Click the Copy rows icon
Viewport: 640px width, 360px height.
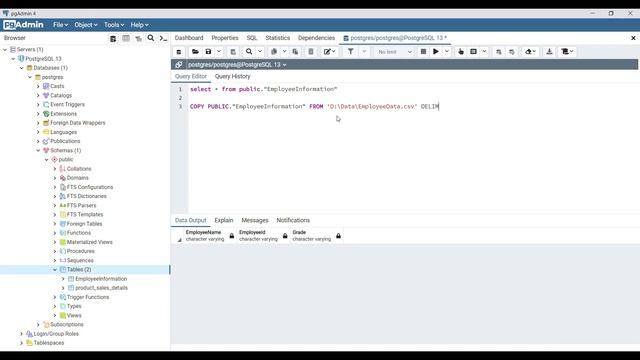coord(274,52)
